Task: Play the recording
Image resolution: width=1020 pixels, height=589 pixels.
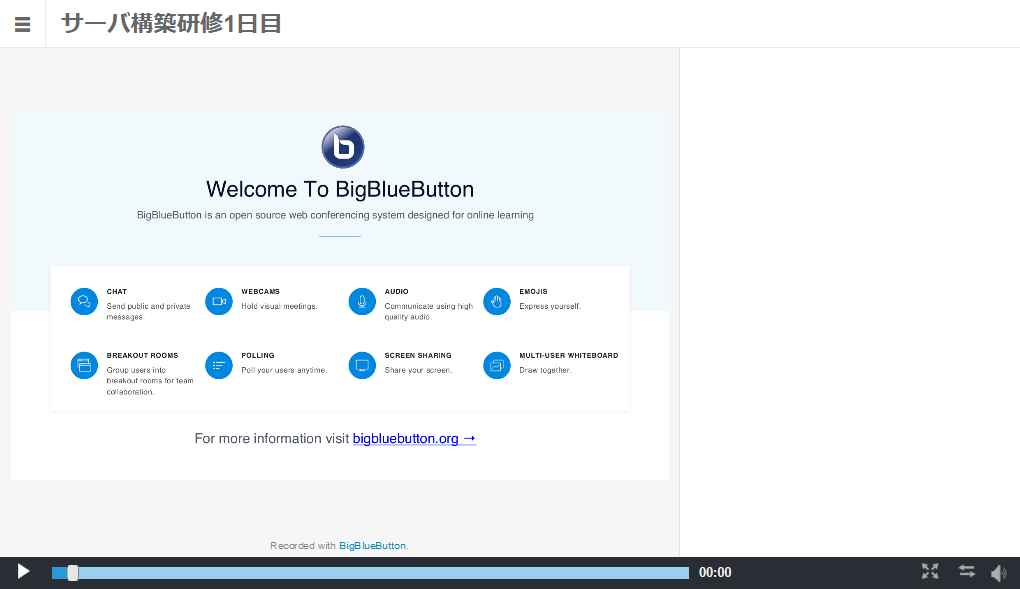Action: (23, 572)
